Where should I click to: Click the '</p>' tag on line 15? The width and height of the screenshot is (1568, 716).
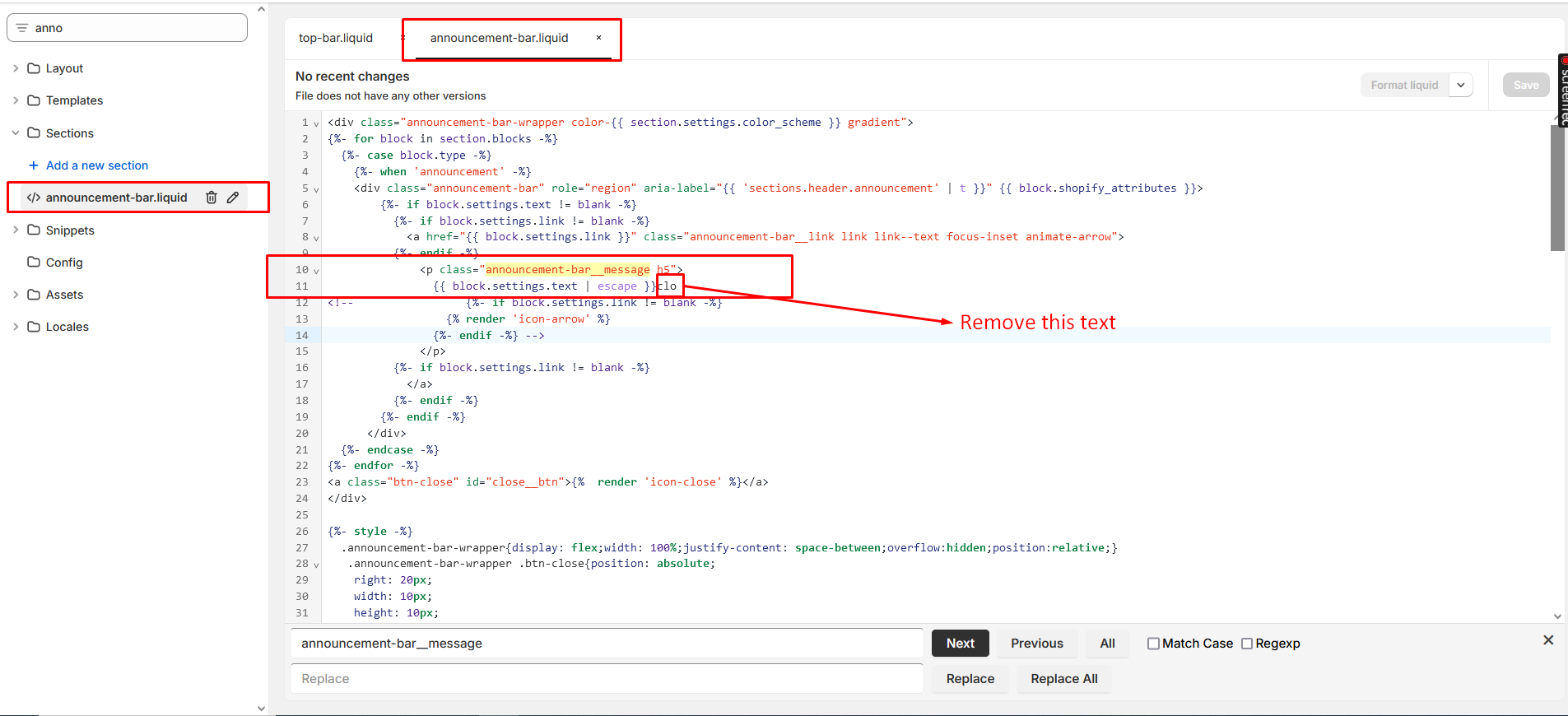pyautogui.click(x=433, y=351)
